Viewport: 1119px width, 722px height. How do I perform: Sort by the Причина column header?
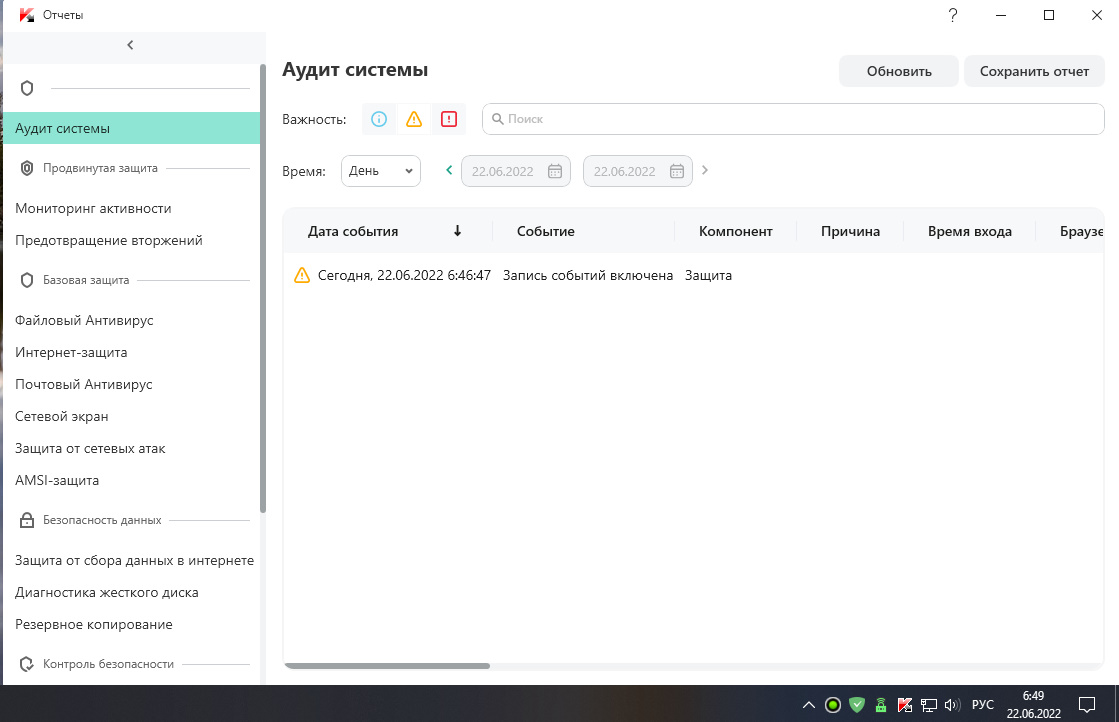click(851, 231)
